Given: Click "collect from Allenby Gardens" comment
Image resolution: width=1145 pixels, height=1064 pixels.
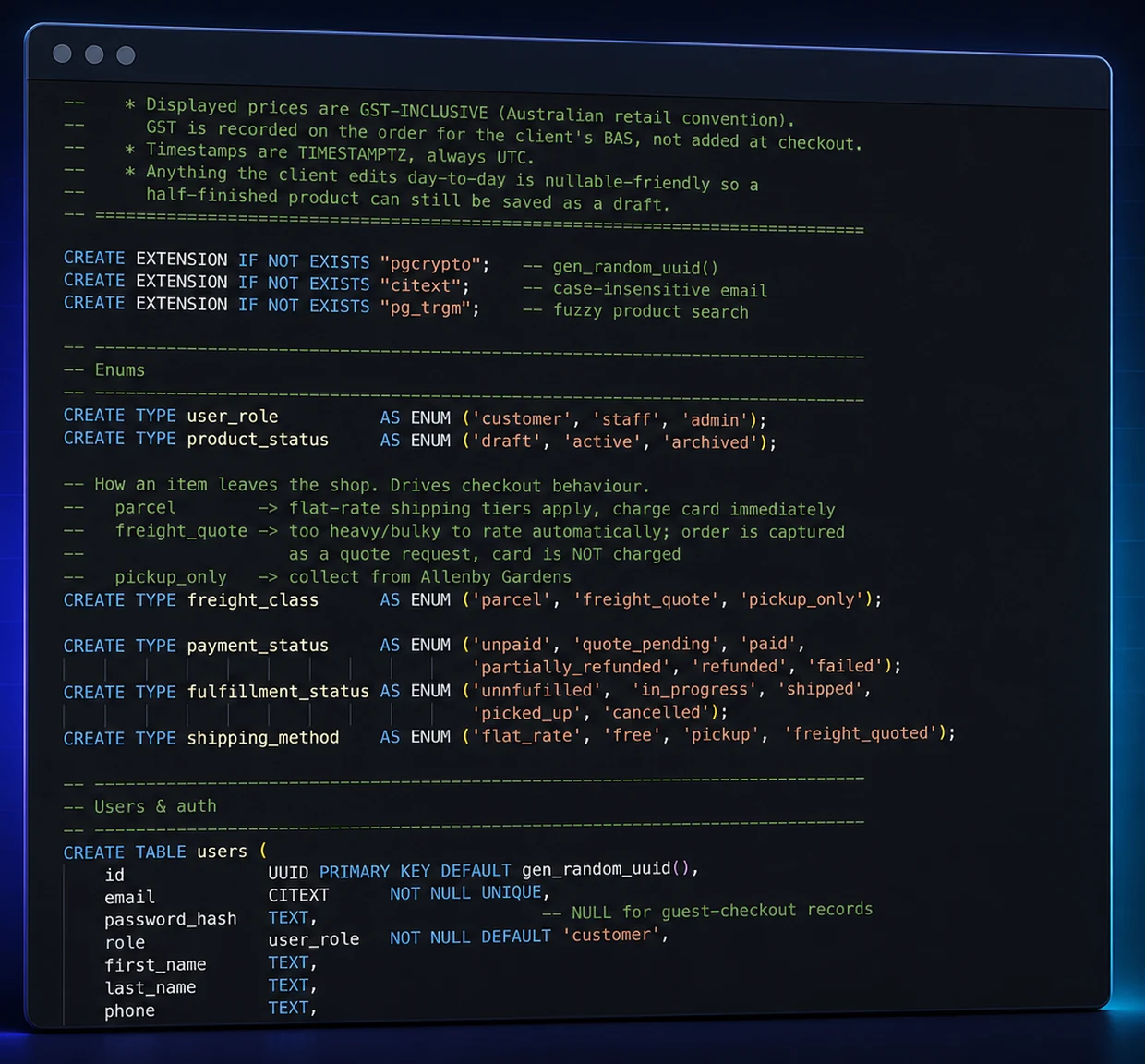Looking at the screenshot, I should pos(430,577).
